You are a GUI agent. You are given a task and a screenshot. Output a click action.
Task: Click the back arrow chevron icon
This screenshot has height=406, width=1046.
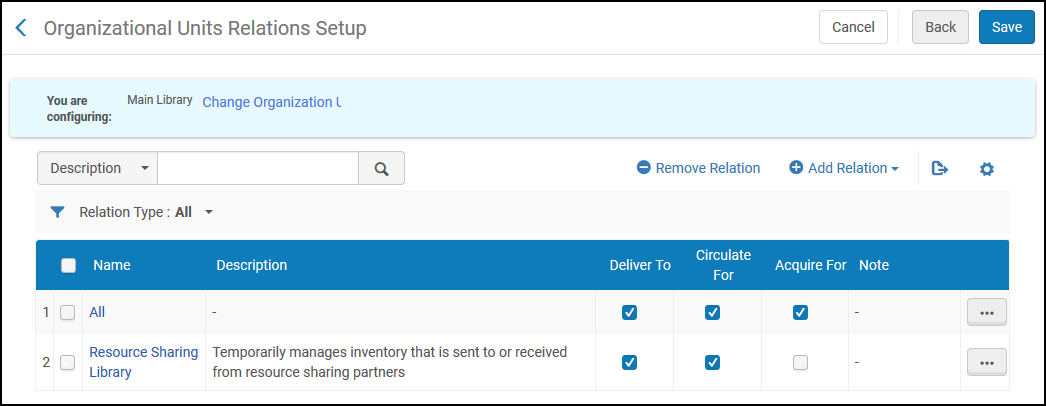click(21, 28)
